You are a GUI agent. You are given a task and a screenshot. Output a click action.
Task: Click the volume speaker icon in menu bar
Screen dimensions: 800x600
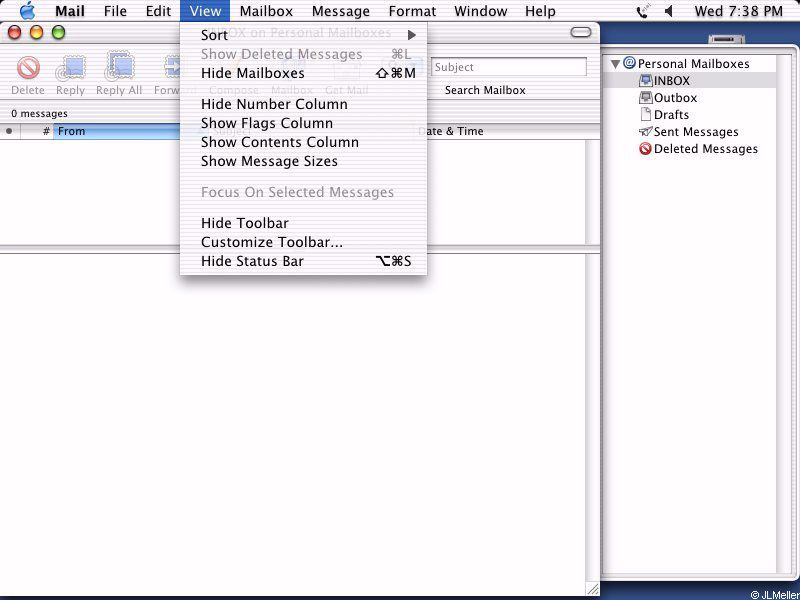click(x=669, y=11)
